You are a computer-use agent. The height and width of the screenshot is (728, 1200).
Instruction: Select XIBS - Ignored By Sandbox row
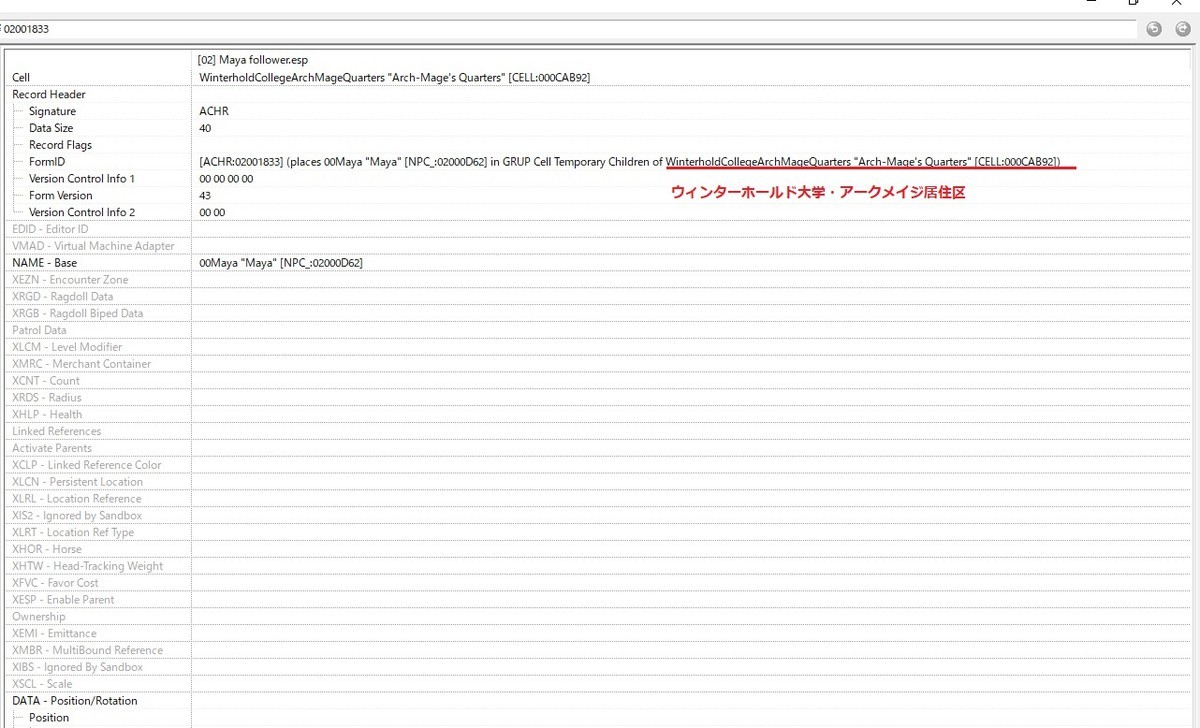[77, 667]
